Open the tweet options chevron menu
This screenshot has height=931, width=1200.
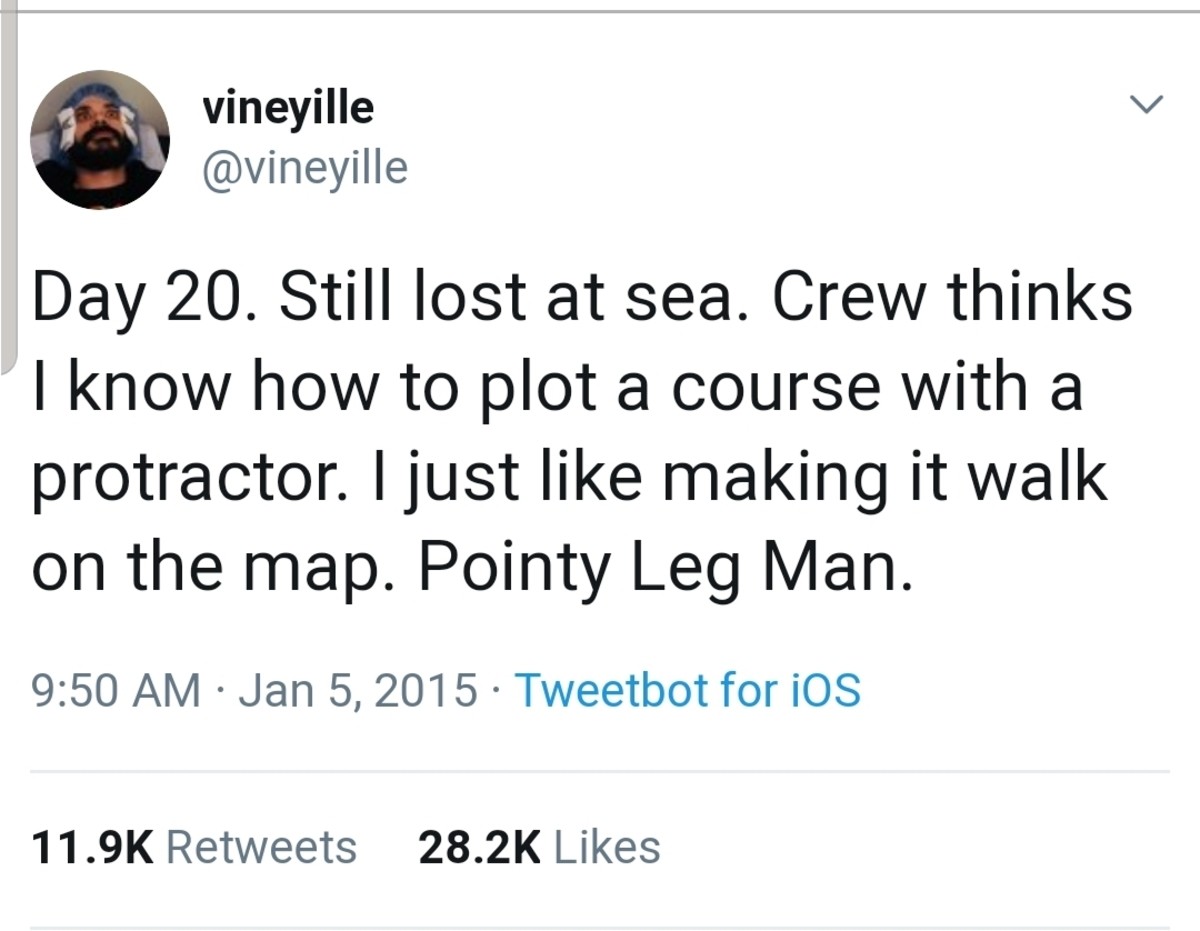[x=1146, y=103]
